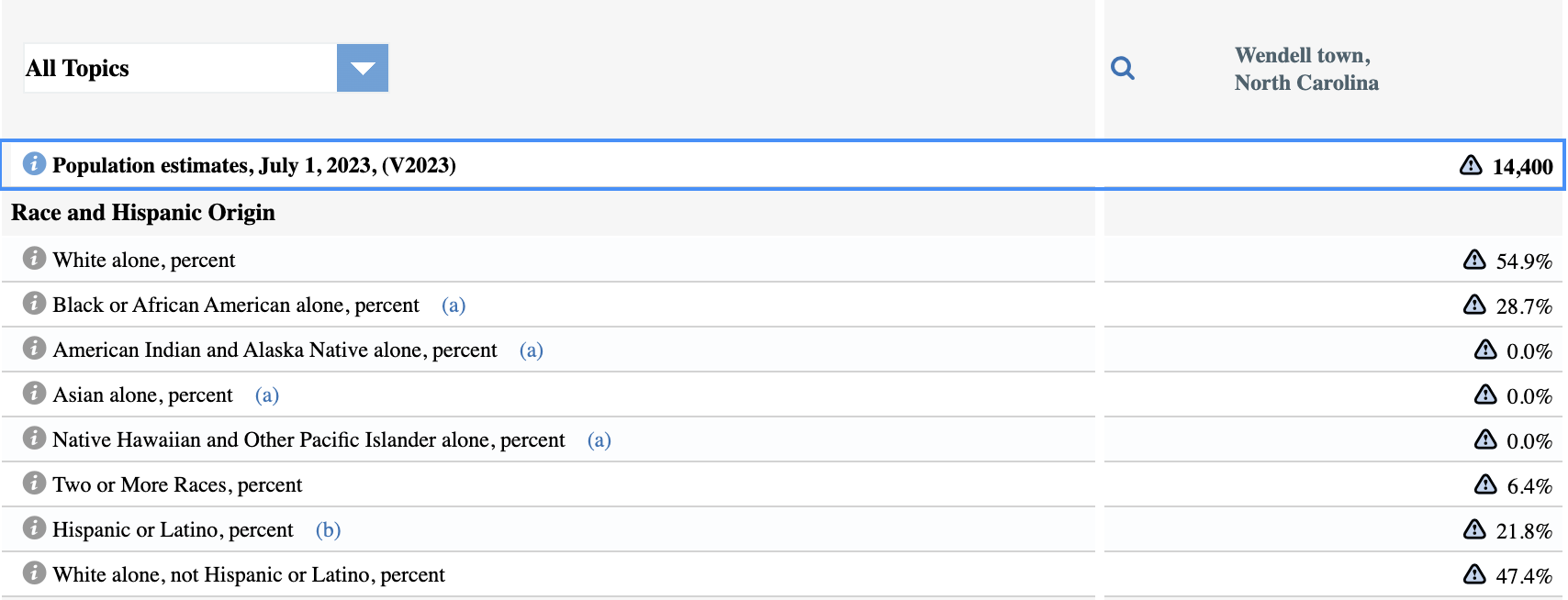Image resolution: width=1568 pixels, height=600 pixels.
Task: Open footnote (a) link for Asian alone
Action: tap(267, 395)
